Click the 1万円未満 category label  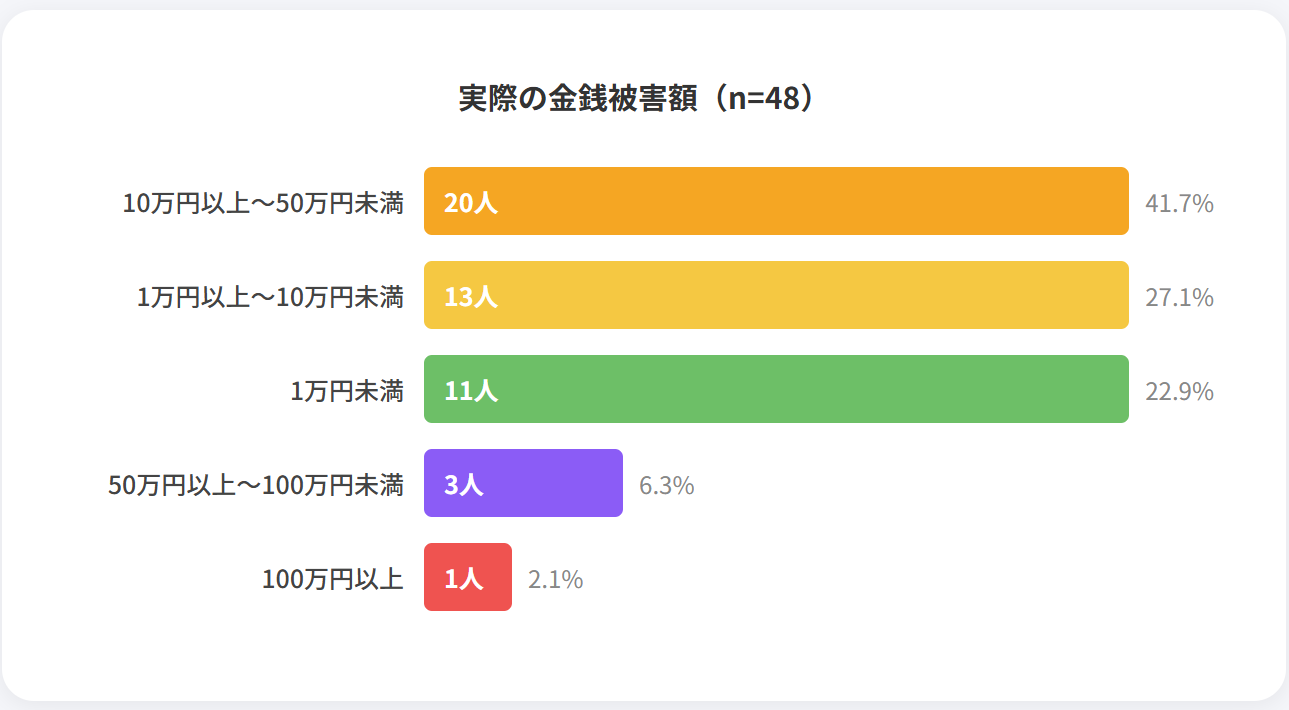[347, 391]
